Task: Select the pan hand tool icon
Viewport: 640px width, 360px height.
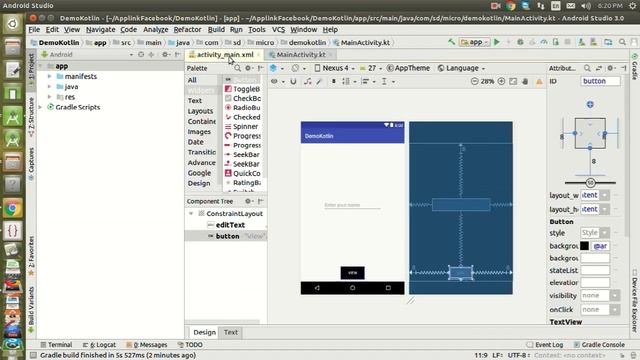Action: 525,81
